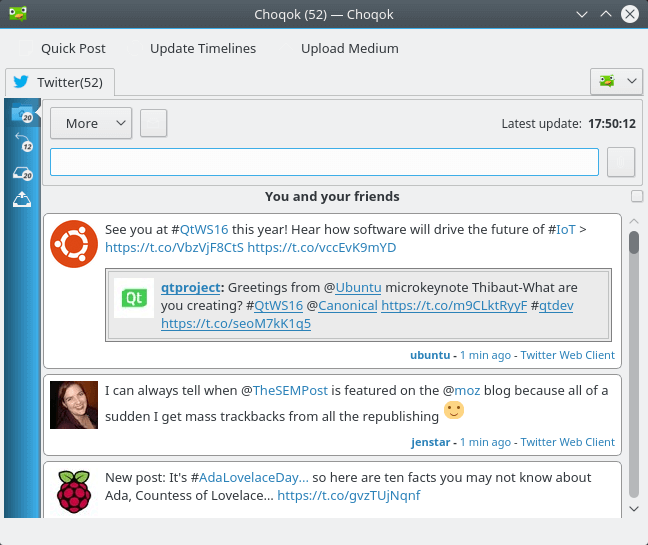The image size is (648, 545).
Task: Click the Qt logo in the quoted tweet
Action: pos(134,298)
